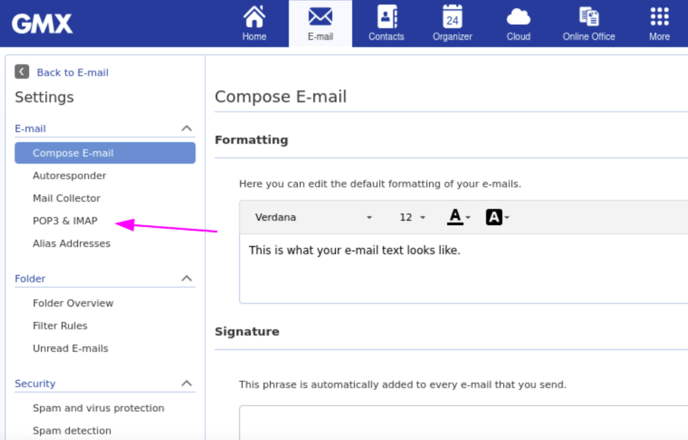Open Folder Overview settings
Image resolution: width=688 pixels, height=440 pixels.
click(73, 303)
